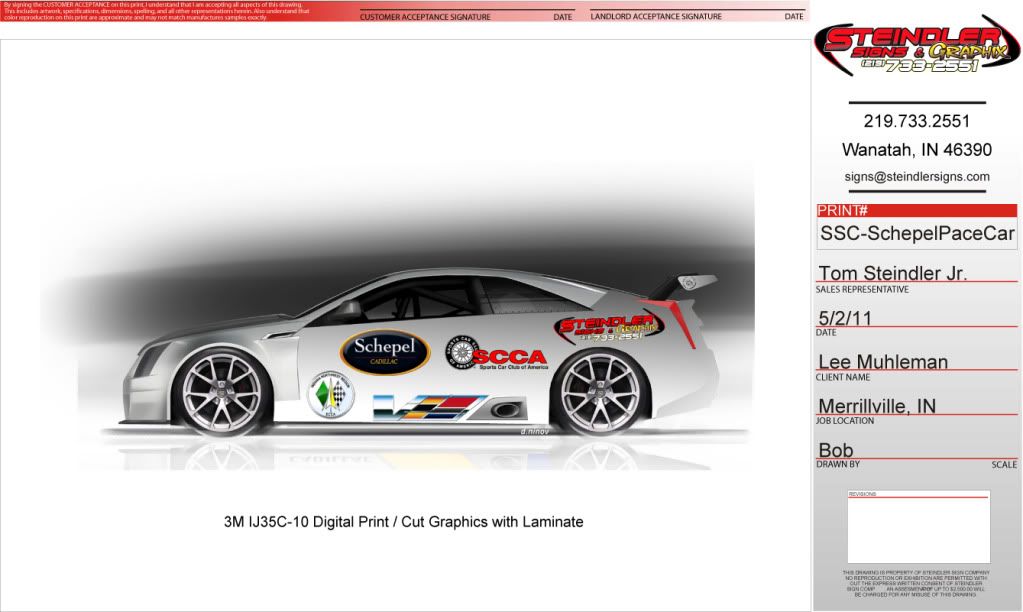
Task: Click the Cadillac V-series stripe logo decal
Action: coord(430,407)
